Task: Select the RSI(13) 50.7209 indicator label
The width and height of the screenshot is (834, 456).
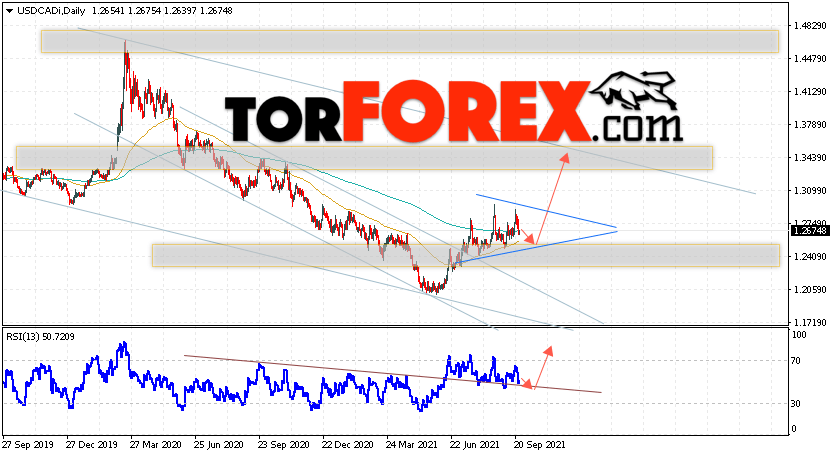Action: click(x=40, y=337)
